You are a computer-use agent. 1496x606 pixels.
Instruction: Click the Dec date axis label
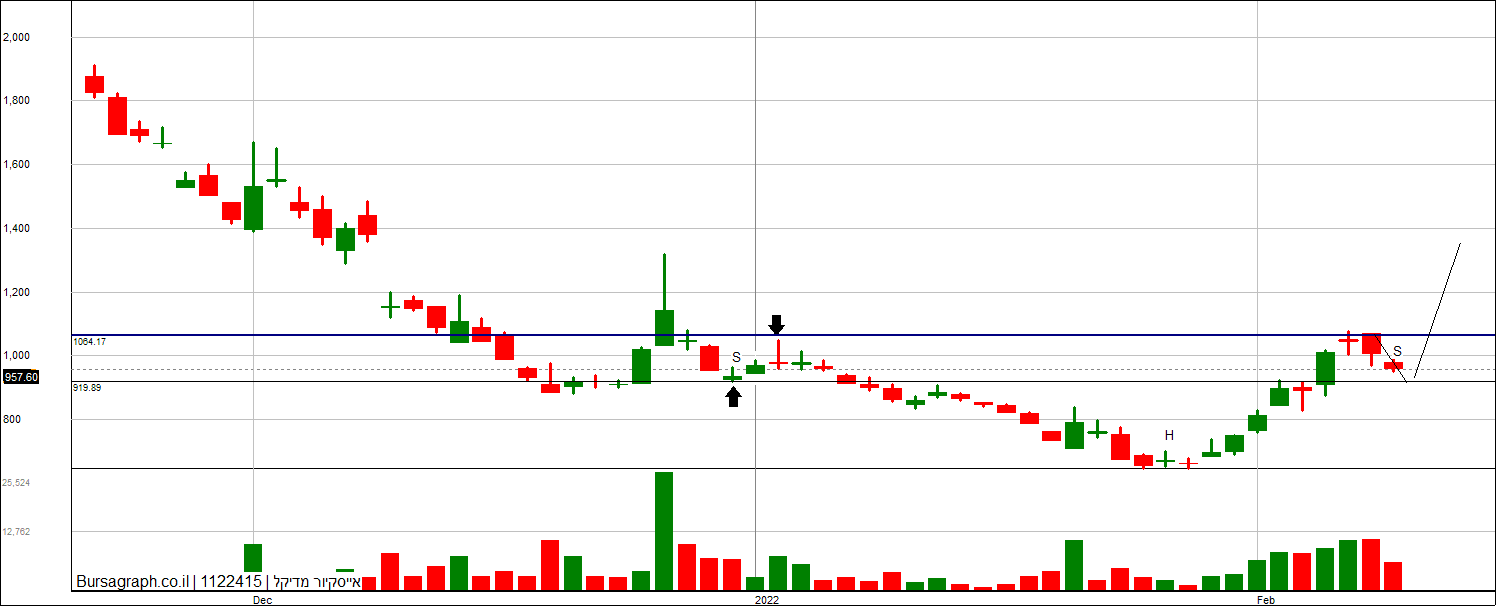[262, 600]
